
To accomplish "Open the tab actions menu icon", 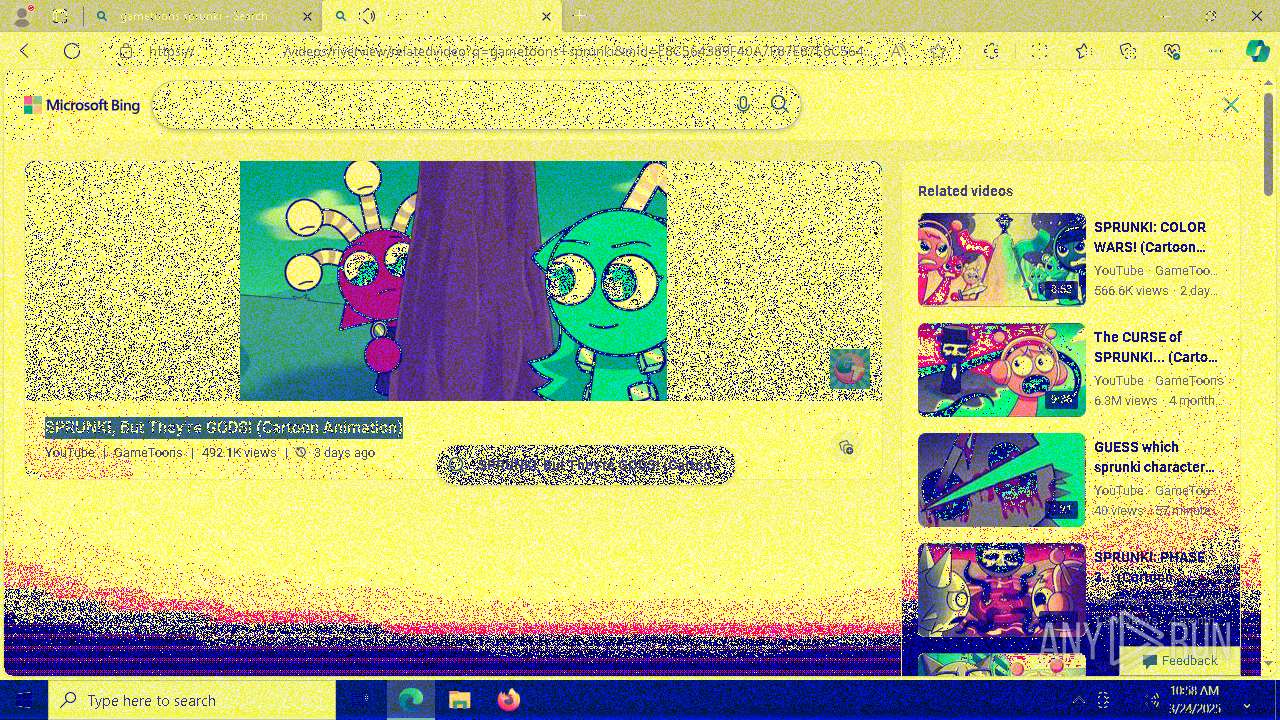I will tap(60, 16).
